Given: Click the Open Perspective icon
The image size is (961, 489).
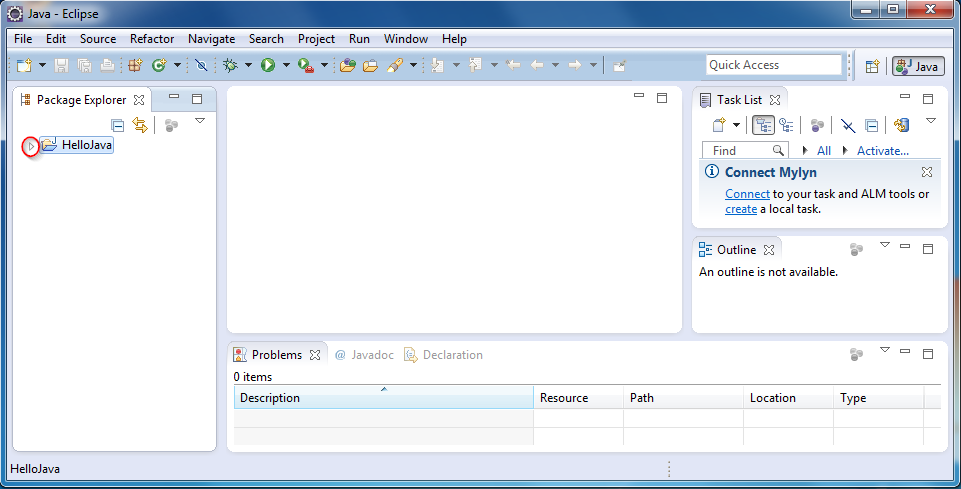Looking at the screenshot, I should [x=872, y=66].
